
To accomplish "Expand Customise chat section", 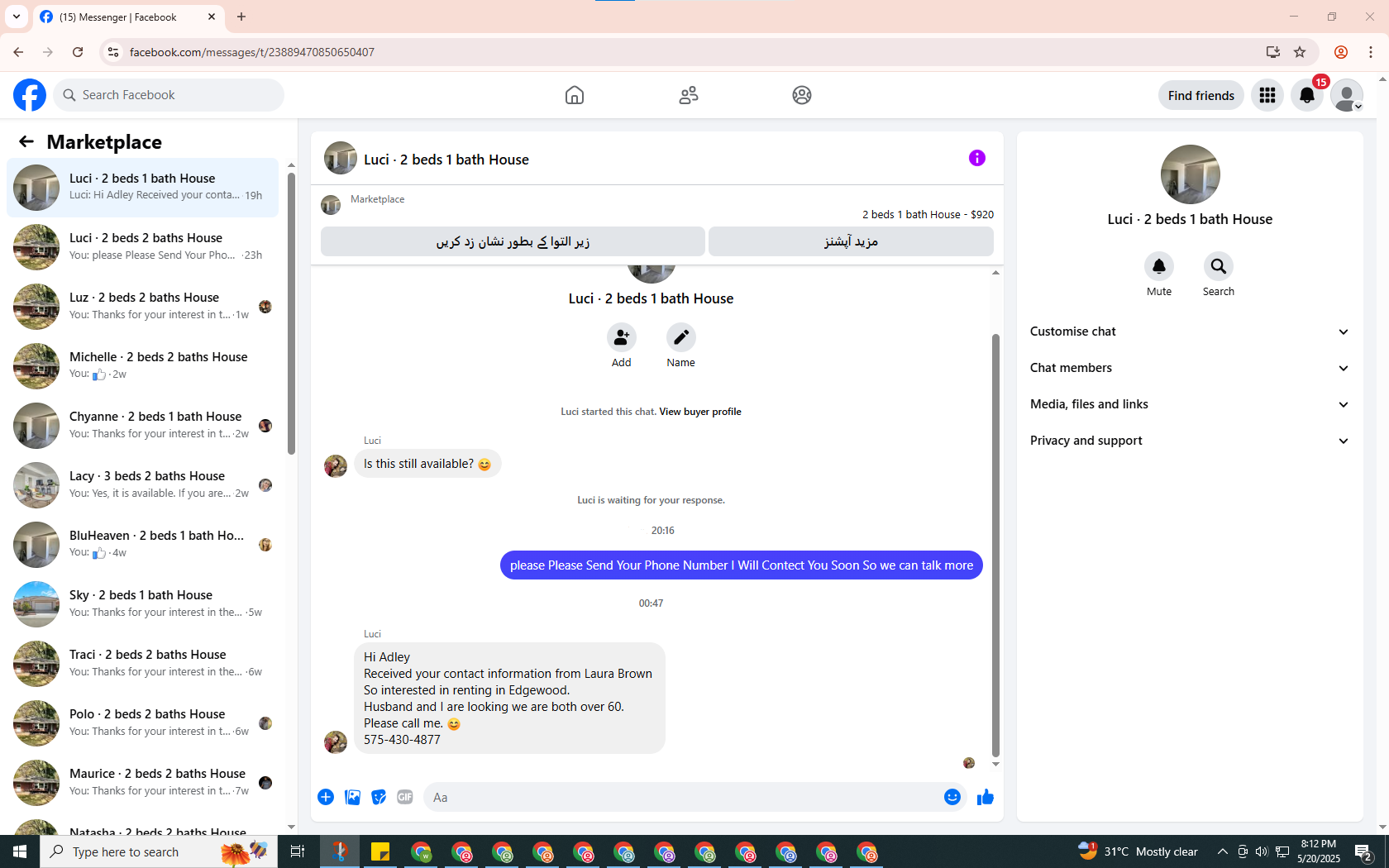I will click(x=1190, y=331).
